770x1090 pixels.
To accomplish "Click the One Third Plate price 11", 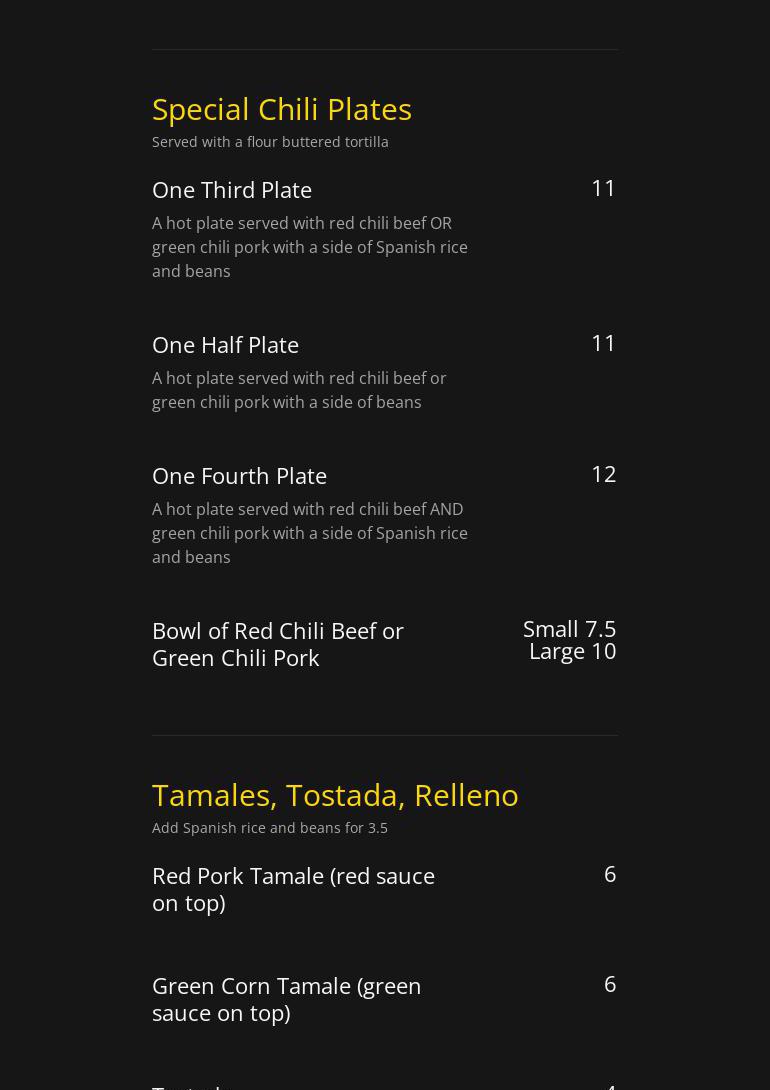I will pyautogui.click(x=603, y=188).
